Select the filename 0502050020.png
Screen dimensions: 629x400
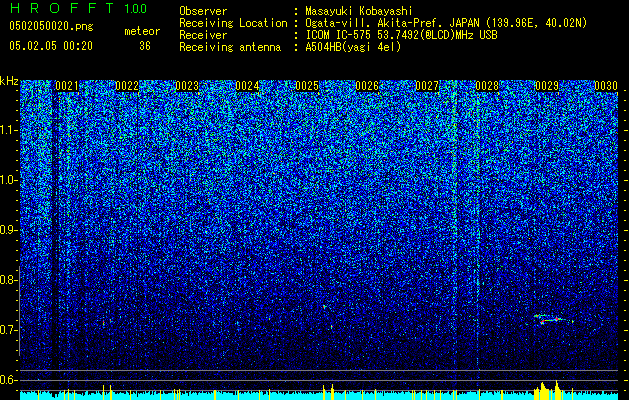[51, 26]
